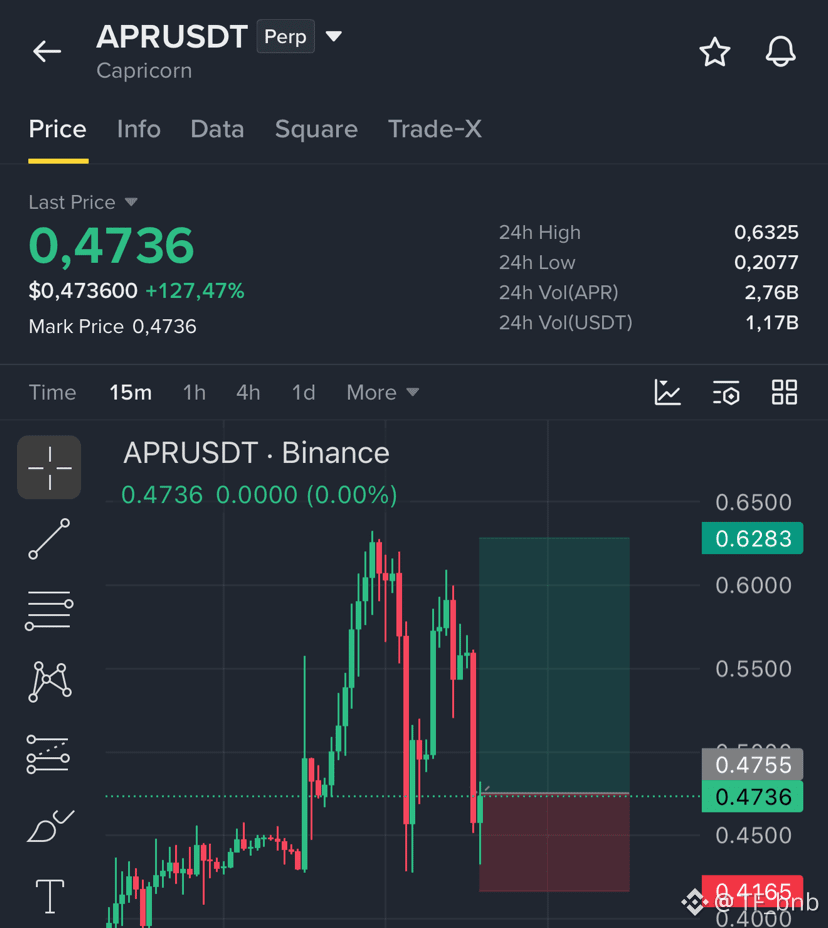Open the APRUSDT pair selector dropdown arrow
The width and height of the screenshot is (828, 928).
334,36
